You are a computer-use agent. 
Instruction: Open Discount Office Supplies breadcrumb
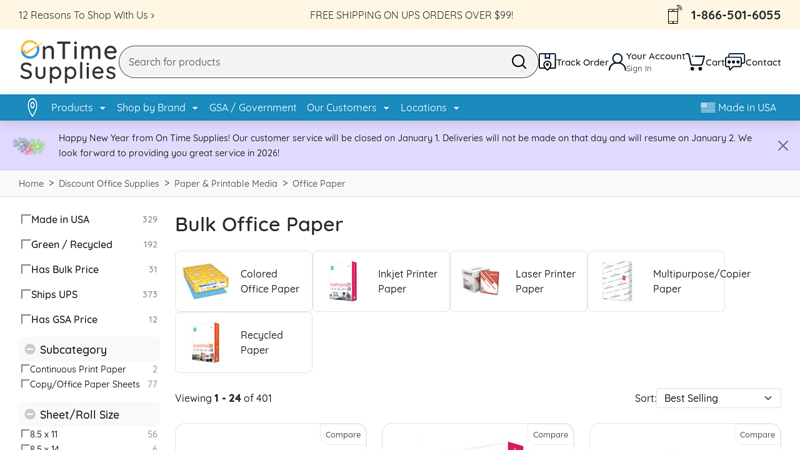click(x=109, y=184)
